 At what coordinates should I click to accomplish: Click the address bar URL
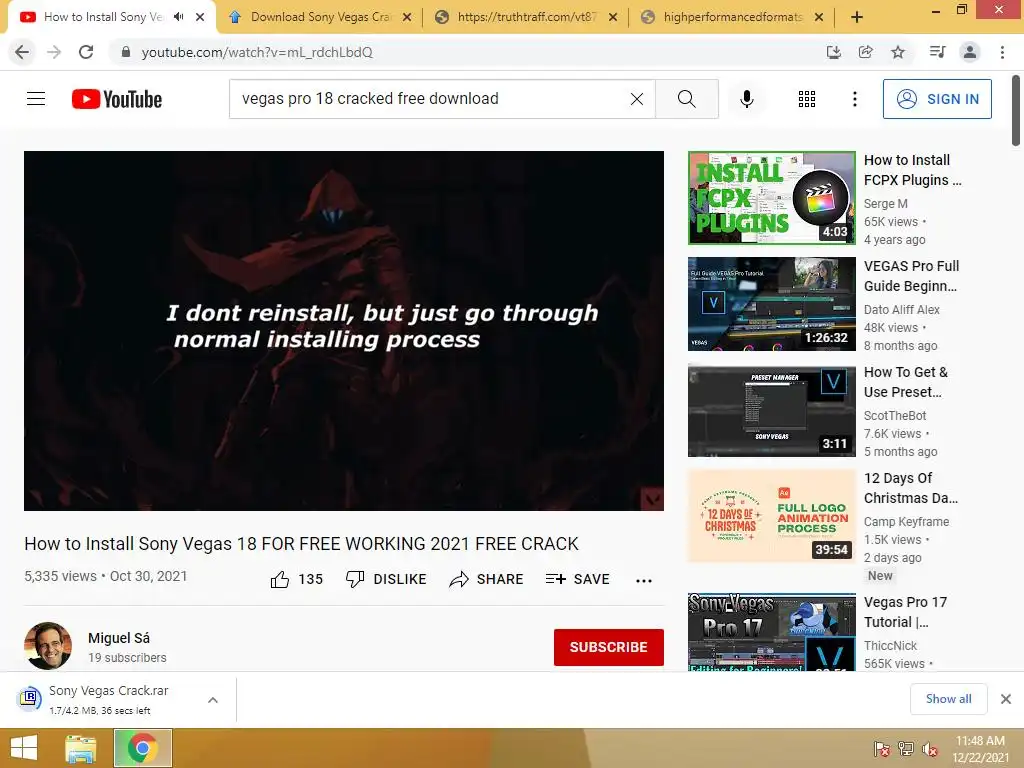tap(257, 52)
